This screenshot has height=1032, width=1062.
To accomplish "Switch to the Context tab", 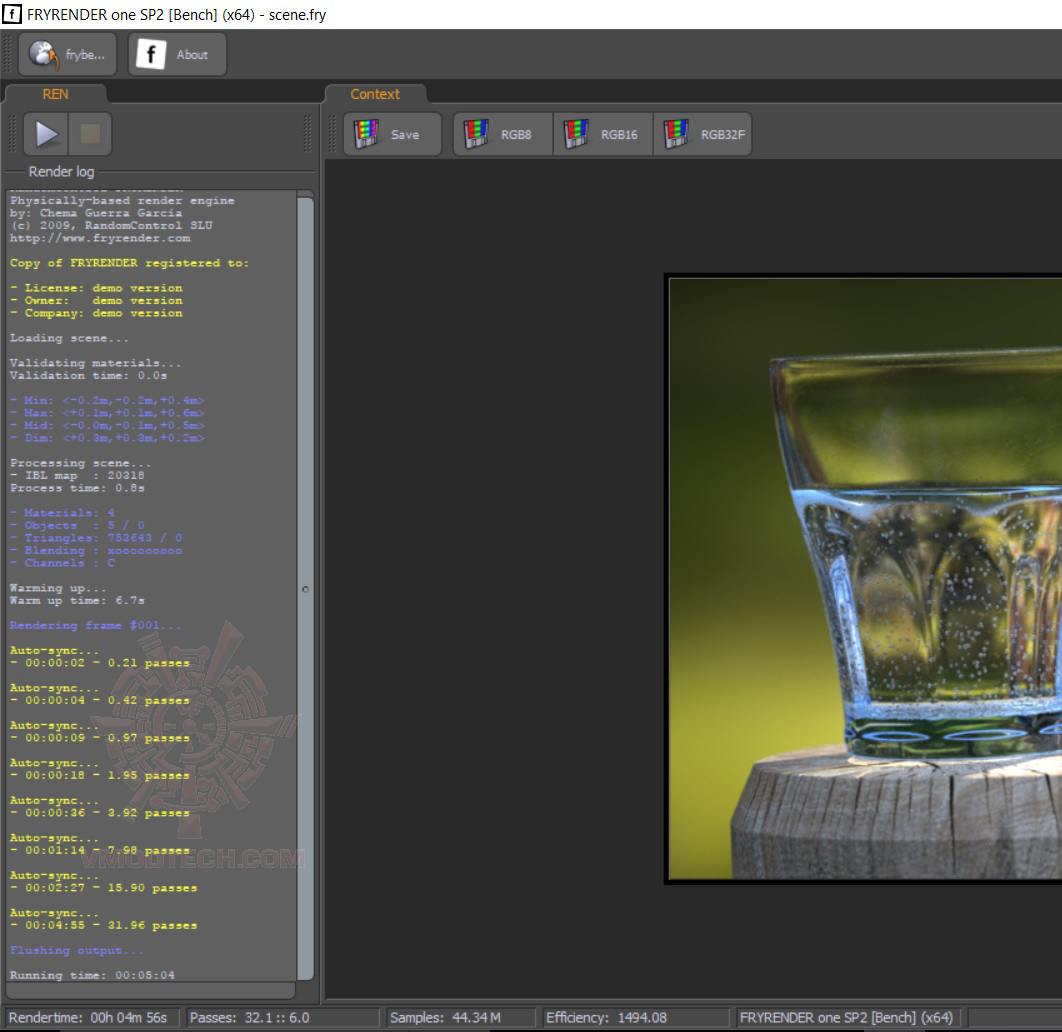I will [375, 94].
